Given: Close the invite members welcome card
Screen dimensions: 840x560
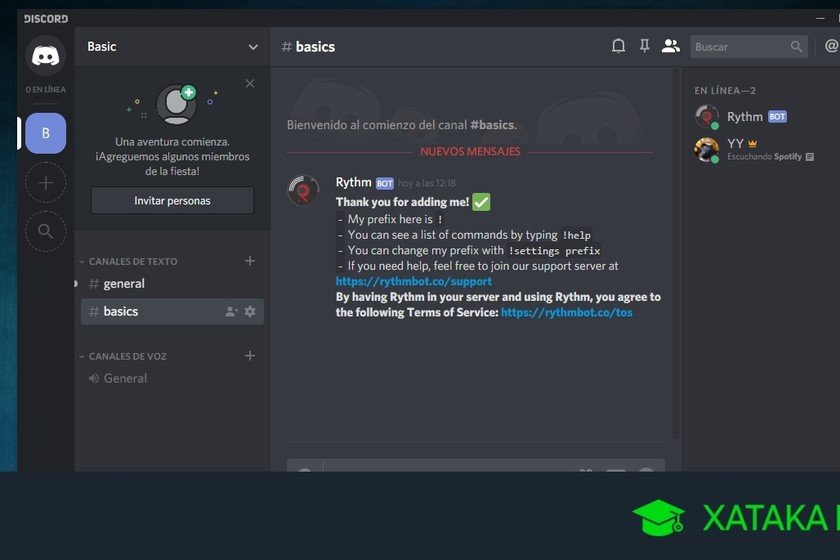Looking at the screenshot, I should 250,83.
